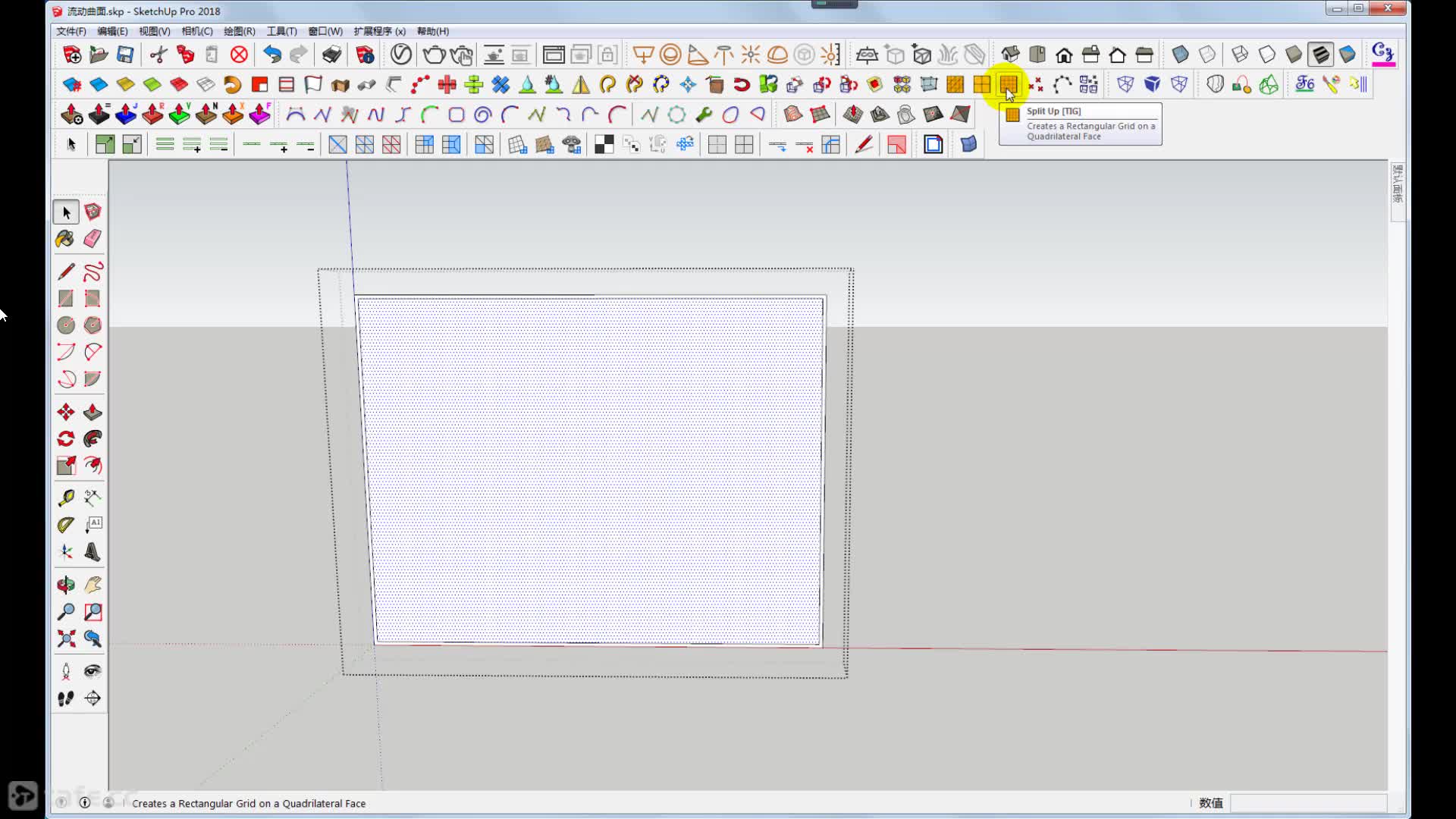Enable the Hidden Line face style
The image size is (1456, 819).
[x=1267, y=55]
